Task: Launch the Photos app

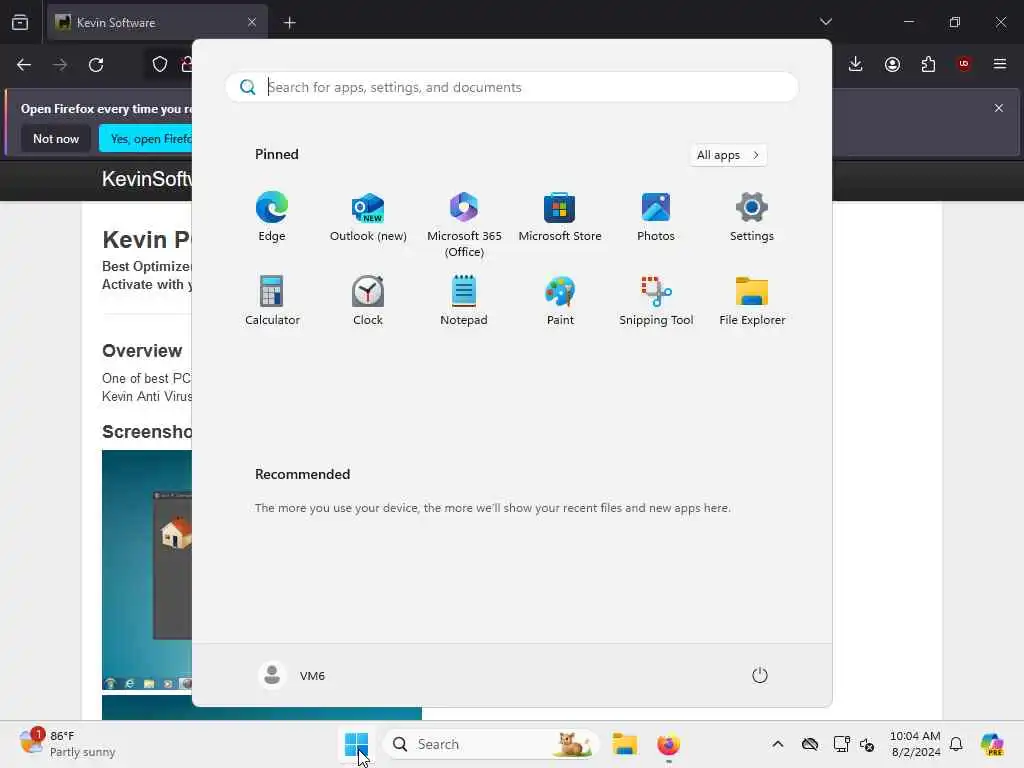Action: pyautogui.click(x=656, y=217)
